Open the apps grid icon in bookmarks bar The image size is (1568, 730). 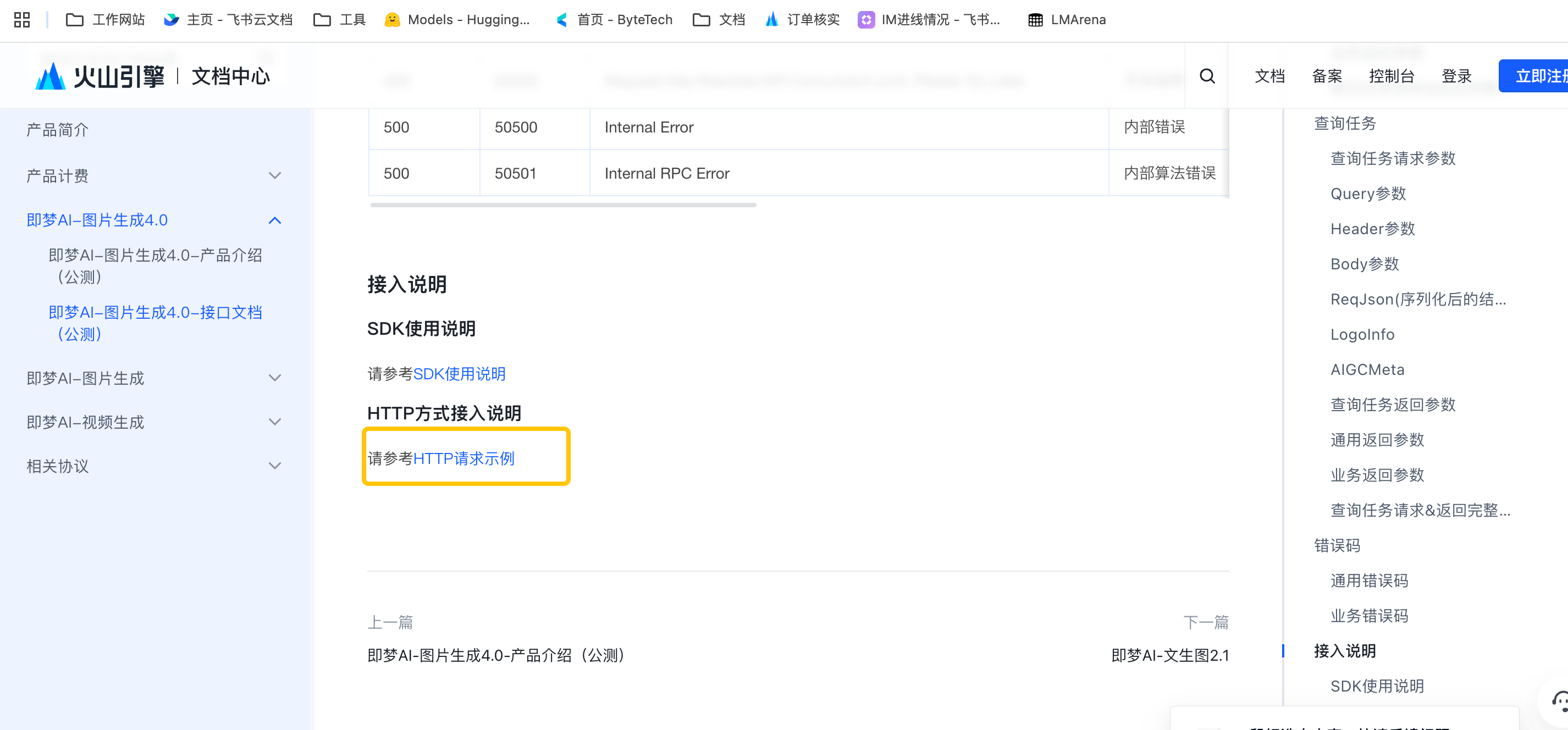pos(22,19)
